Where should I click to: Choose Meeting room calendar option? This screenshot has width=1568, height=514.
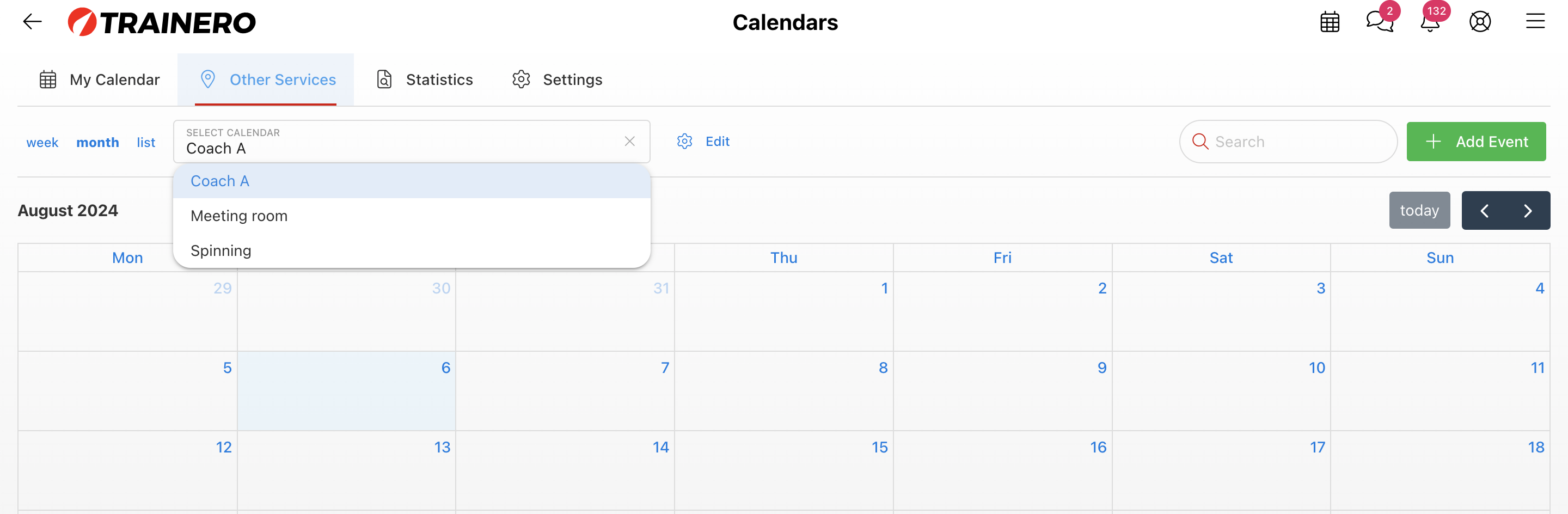[238, 216]
